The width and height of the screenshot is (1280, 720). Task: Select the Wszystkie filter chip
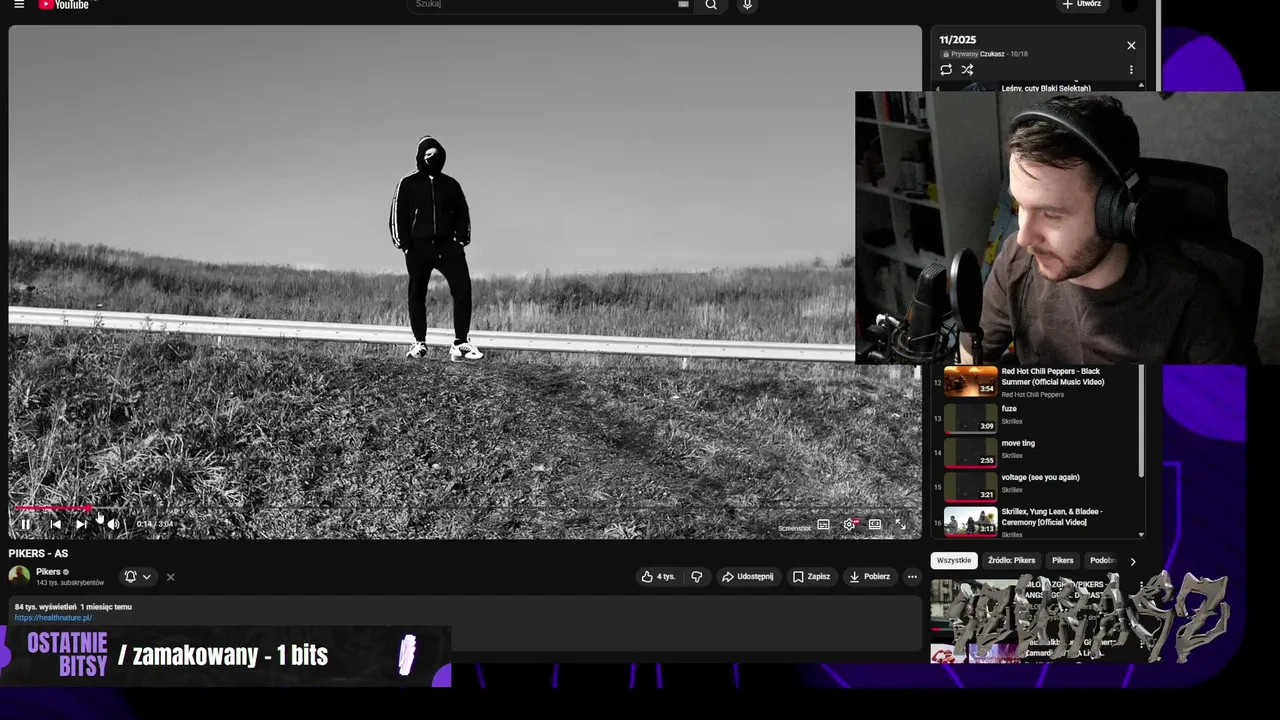[x=954, y=561]
